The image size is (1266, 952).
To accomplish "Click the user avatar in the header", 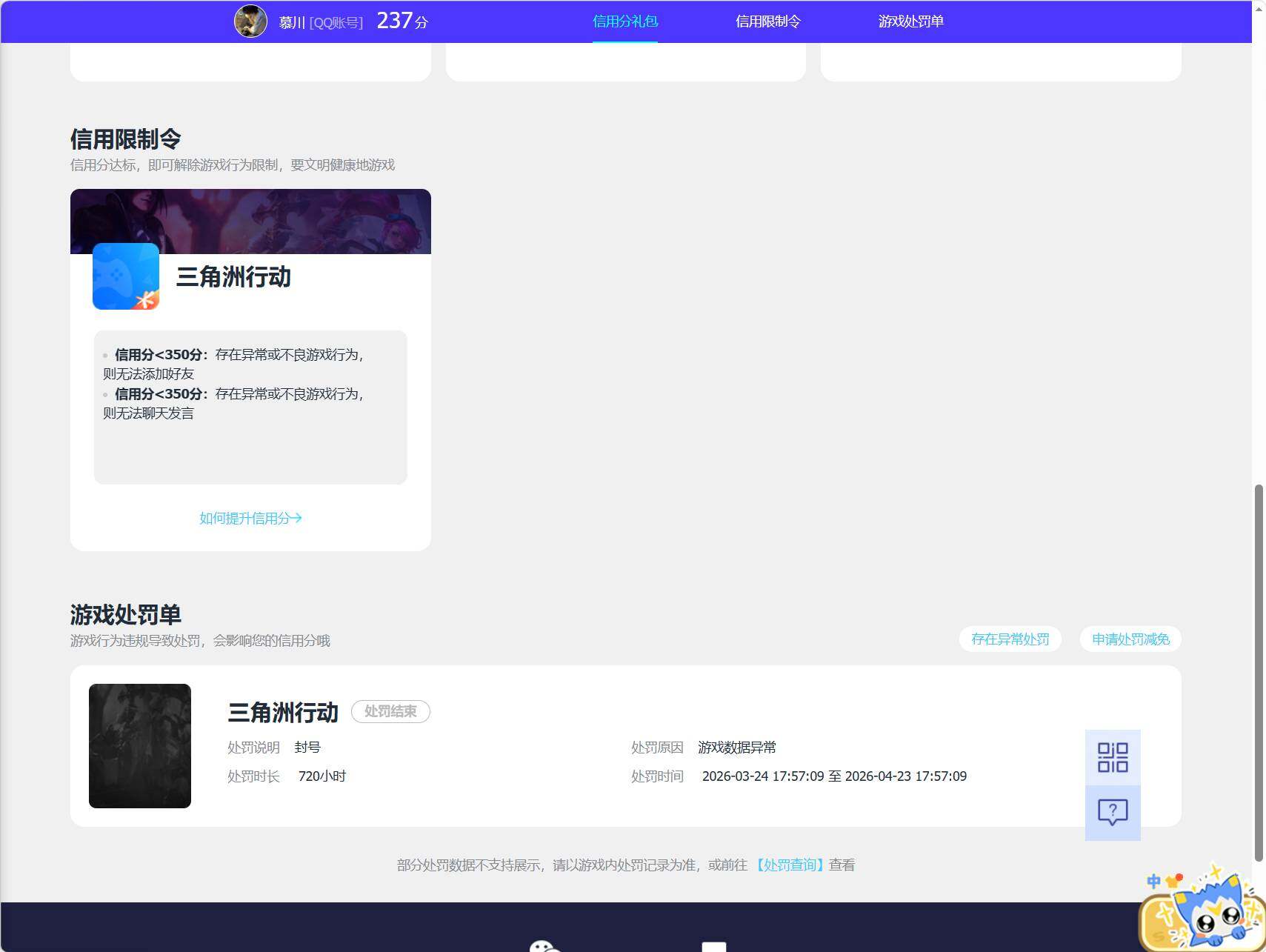I will click(250, 21).
